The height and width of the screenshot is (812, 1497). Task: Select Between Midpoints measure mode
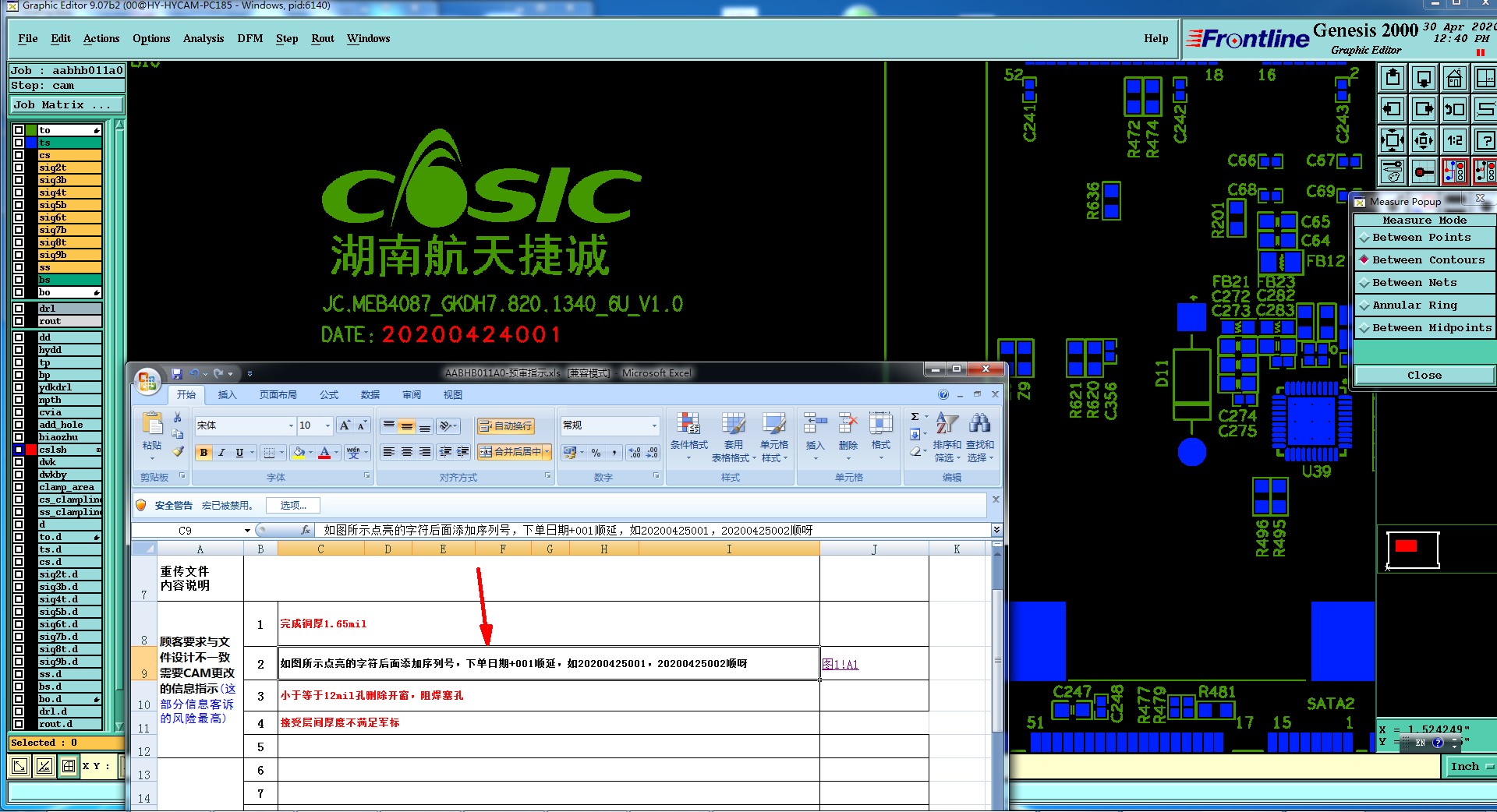(x=1424, y=328)
